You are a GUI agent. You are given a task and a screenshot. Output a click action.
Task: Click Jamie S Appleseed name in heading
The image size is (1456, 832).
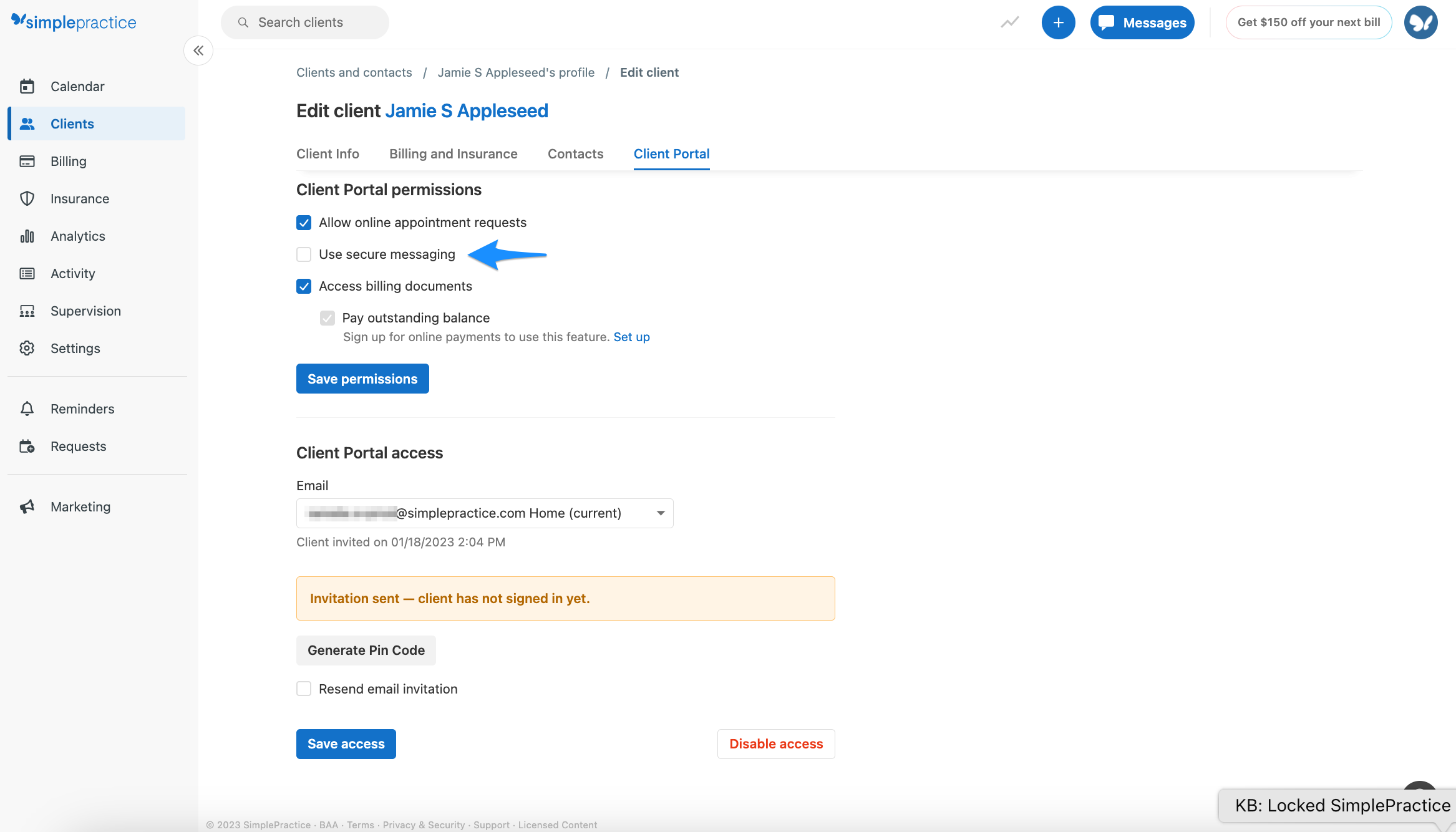(x=467, y=111)
